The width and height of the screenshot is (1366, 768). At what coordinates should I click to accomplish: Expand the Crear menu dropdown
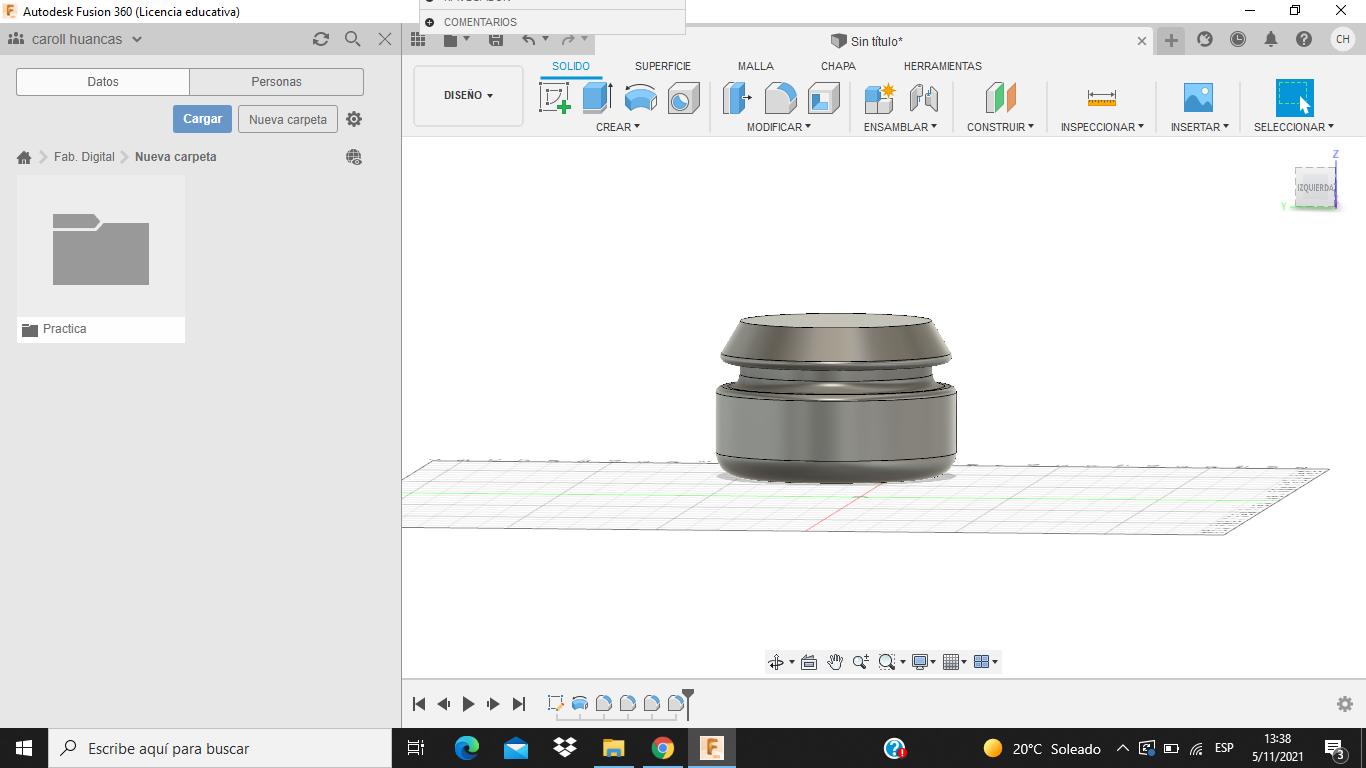617,127
